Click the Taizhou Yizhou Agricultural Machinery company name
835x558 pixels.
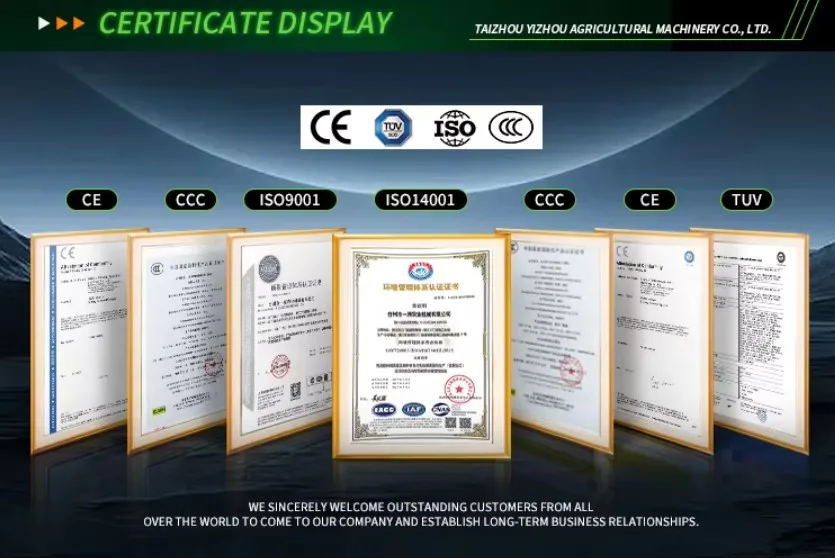click(x=621, y=29)
